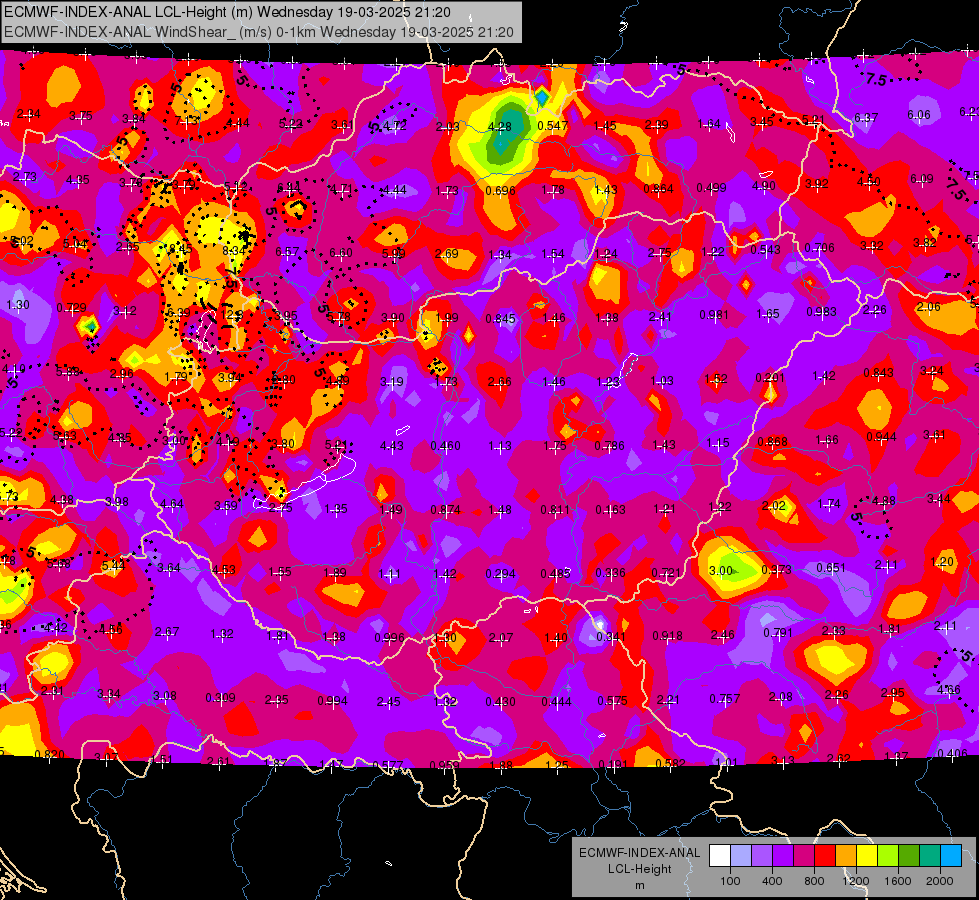The height and width of the screenshot is (900, 979).
Task: Click the wind shear value 6.37
Action: pyautogui.click(x=866, y=117)
